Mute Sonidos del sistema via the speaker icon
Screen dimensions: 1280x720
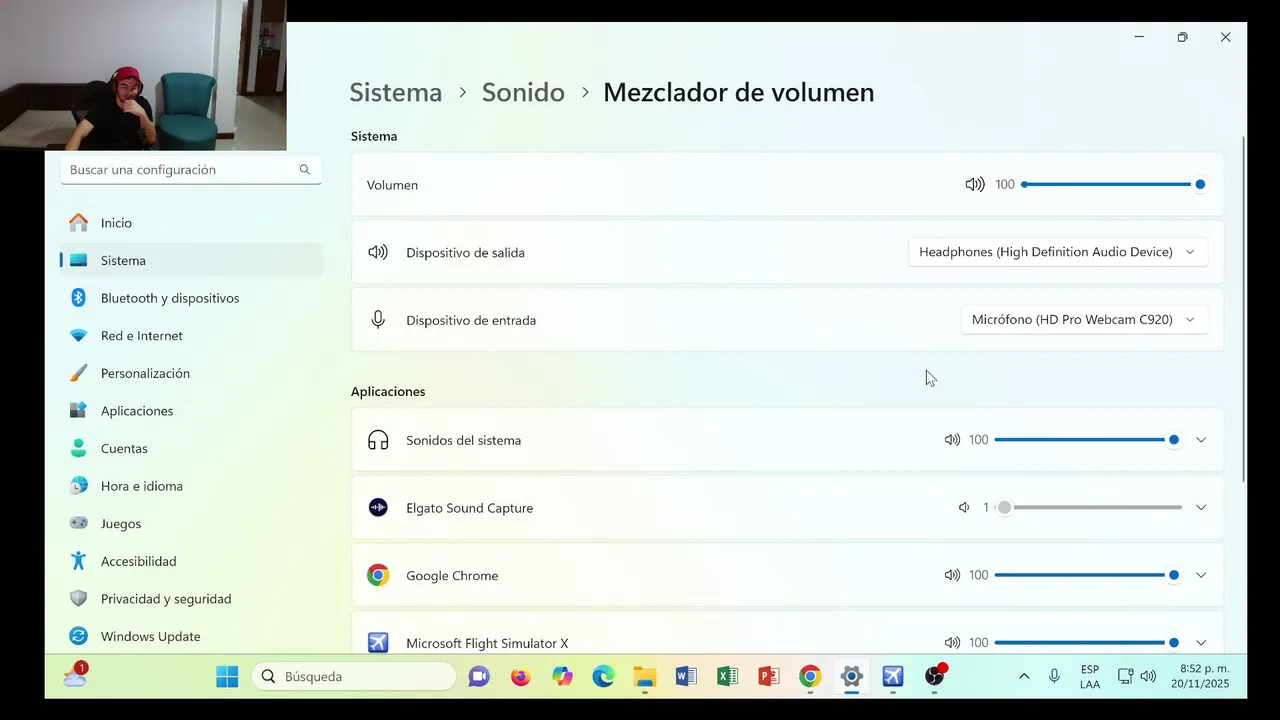952,440
